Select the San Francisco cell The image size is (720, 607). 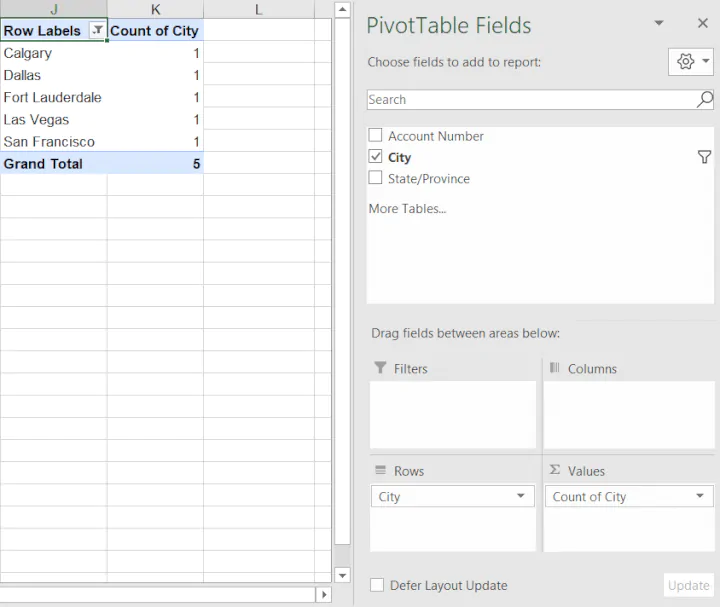(x=54, y=141)
